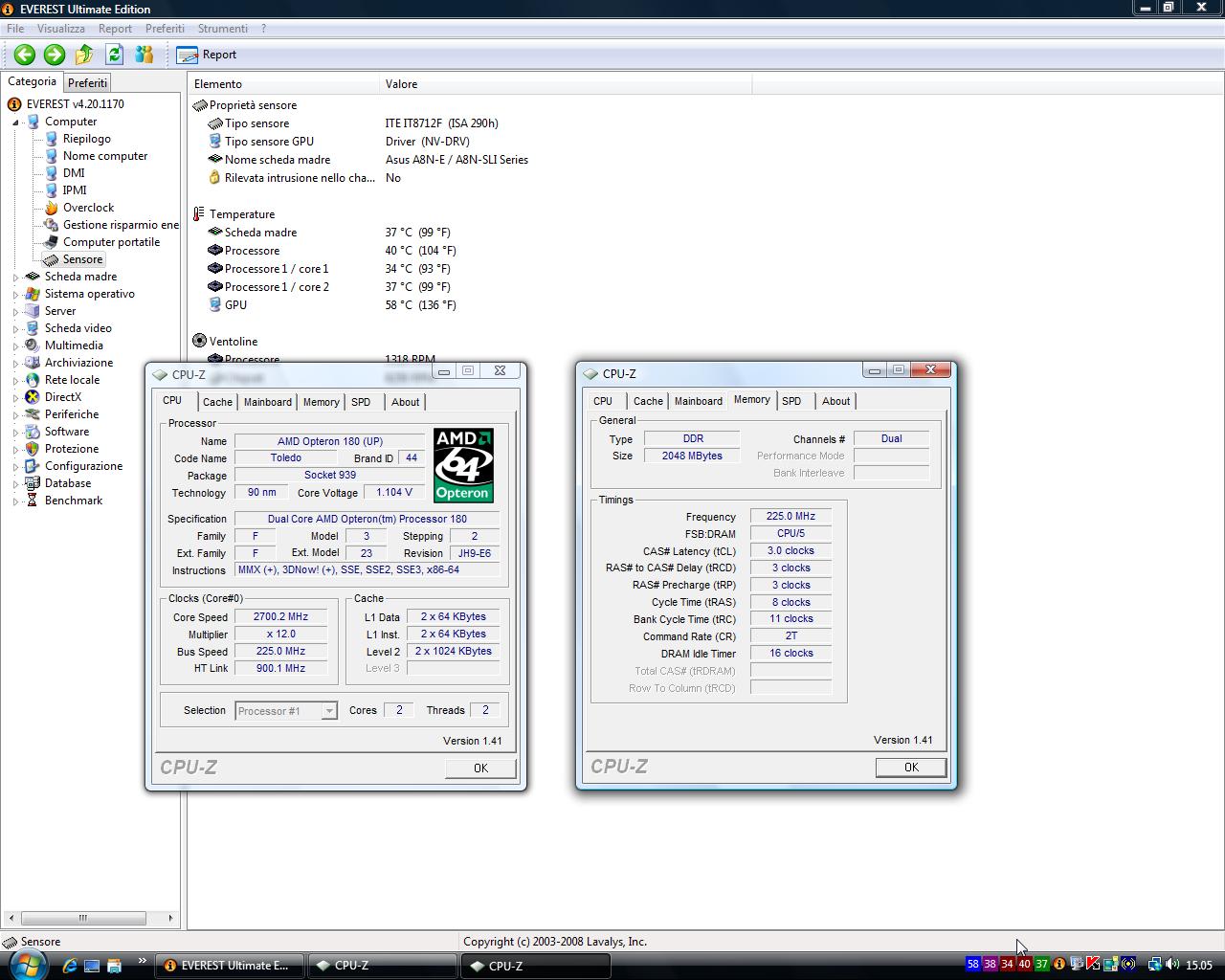Refresh the sensor page via toolbar
1225x980 pixels.
(115, 55)
